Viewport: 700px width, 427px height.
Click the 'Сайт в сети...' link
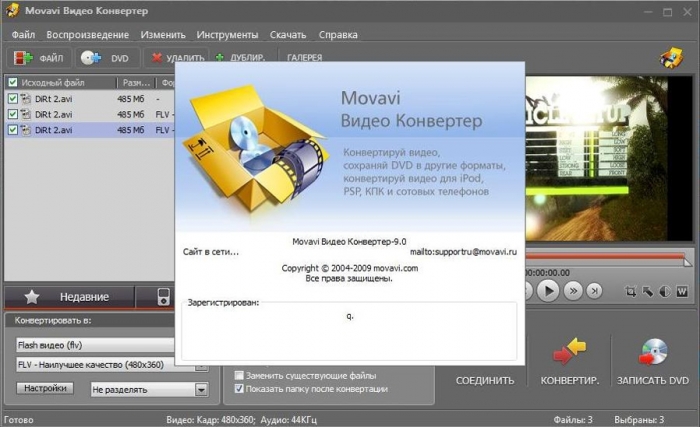[211, 251]
